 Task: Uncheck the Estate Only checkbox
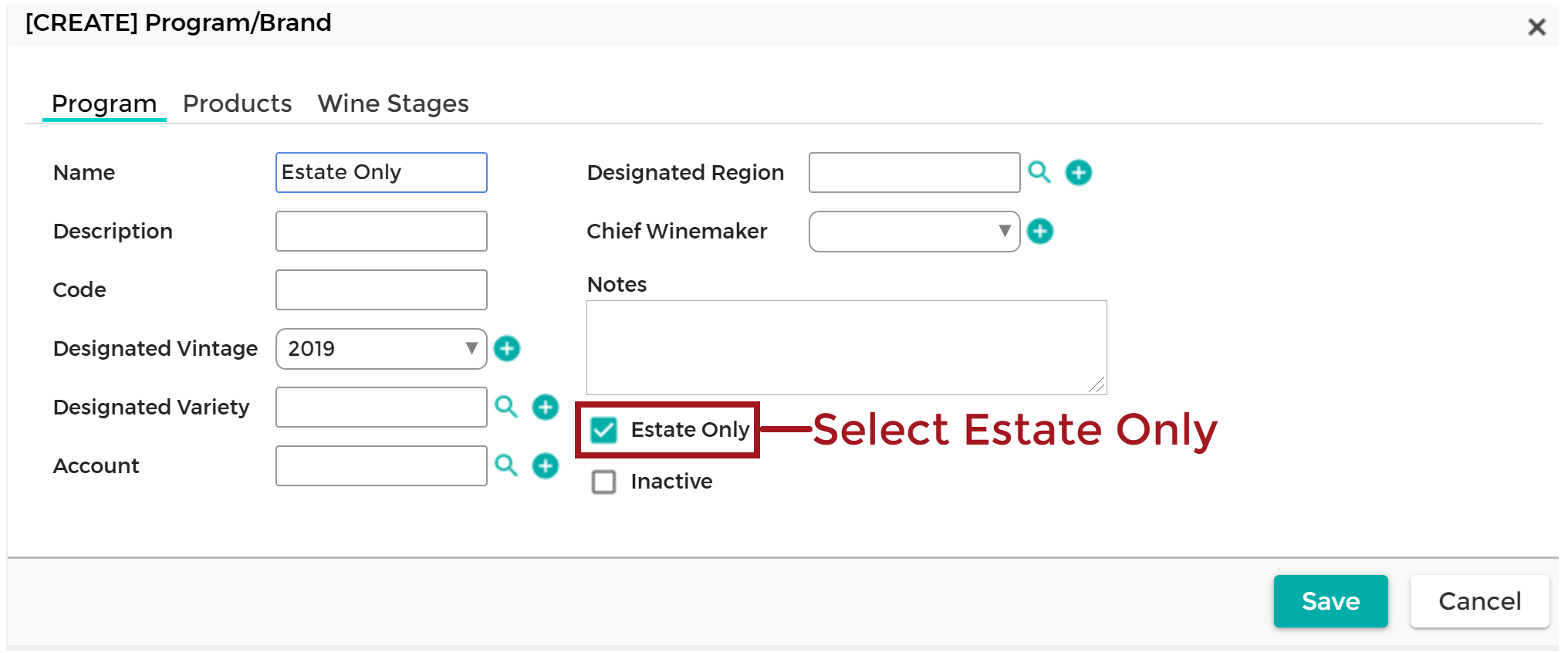(x=603, y=430)
